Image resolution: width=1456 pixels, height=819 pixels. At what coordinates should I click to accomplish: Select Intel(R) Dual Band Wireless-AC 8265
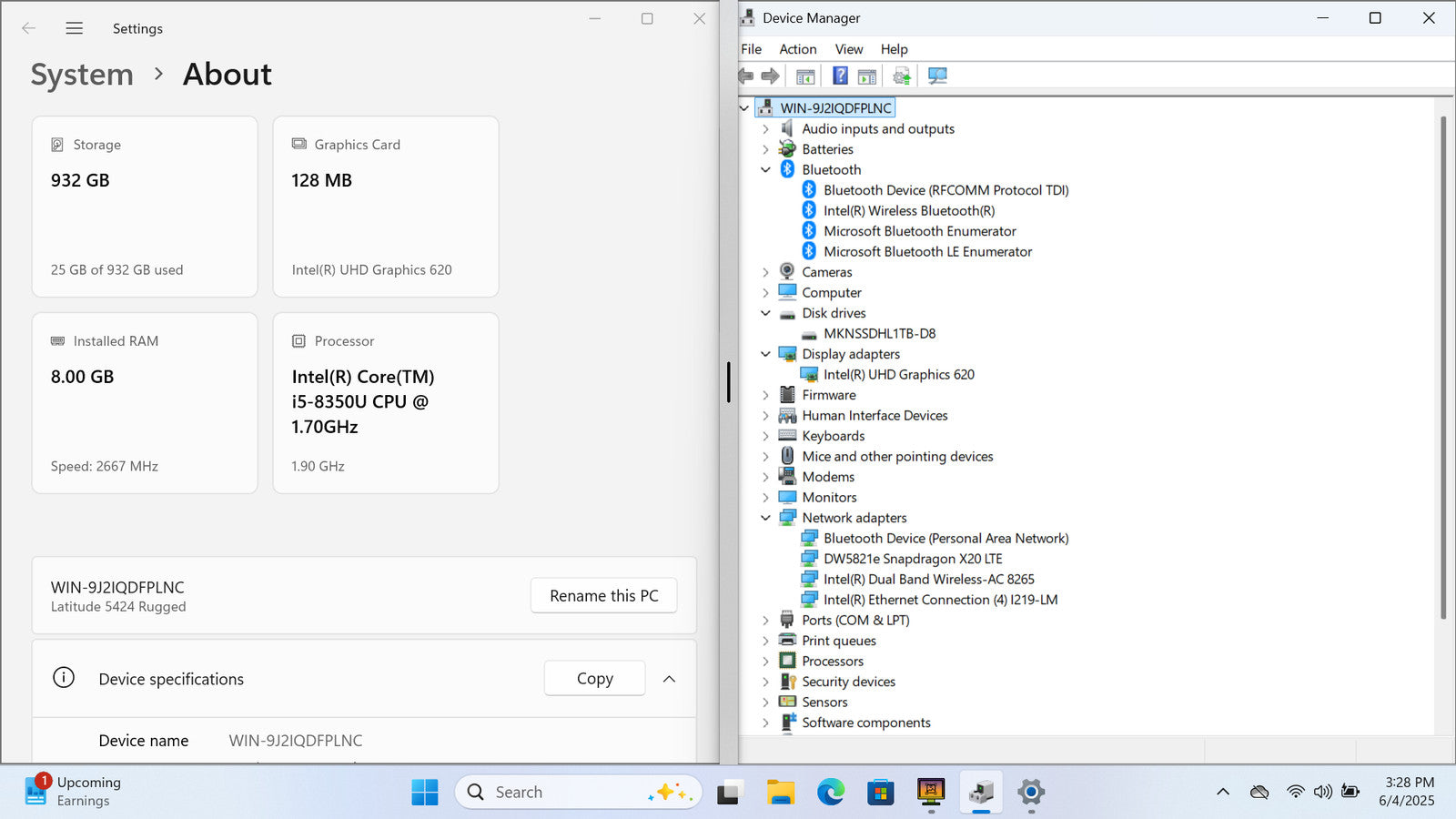pos(929,579)
